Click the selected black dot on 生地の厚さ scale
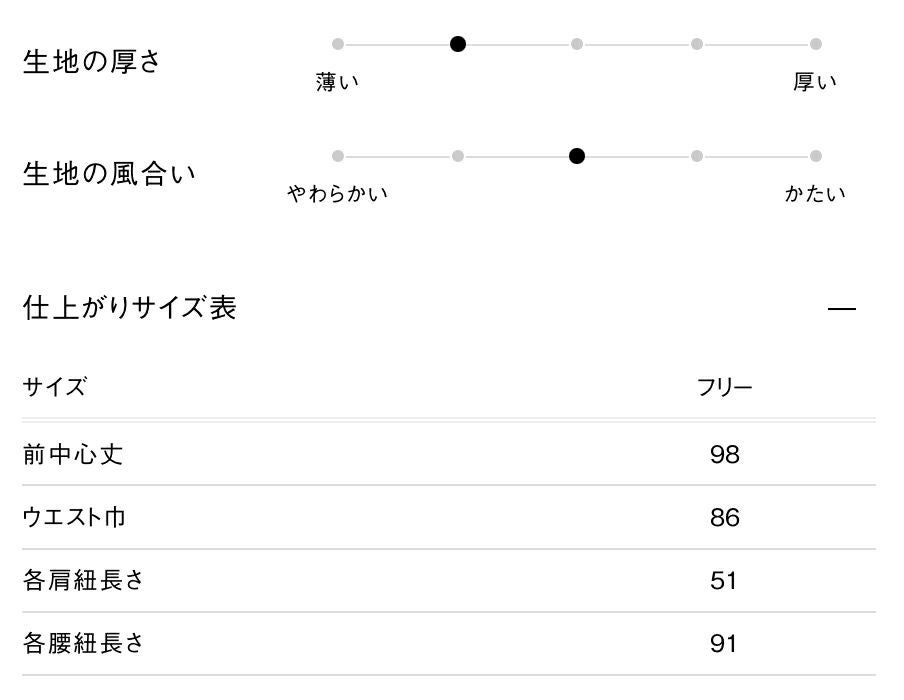 458,44
